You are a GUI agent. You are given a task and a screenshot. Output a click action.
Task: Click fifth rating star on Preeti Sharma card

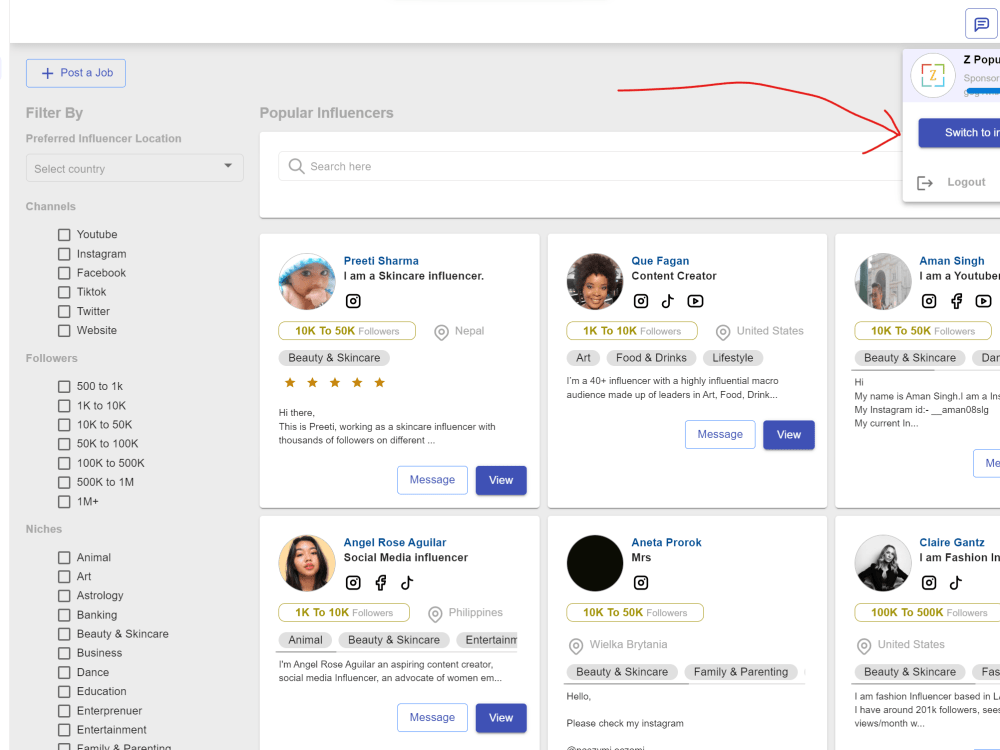click(x=379, y=383)
